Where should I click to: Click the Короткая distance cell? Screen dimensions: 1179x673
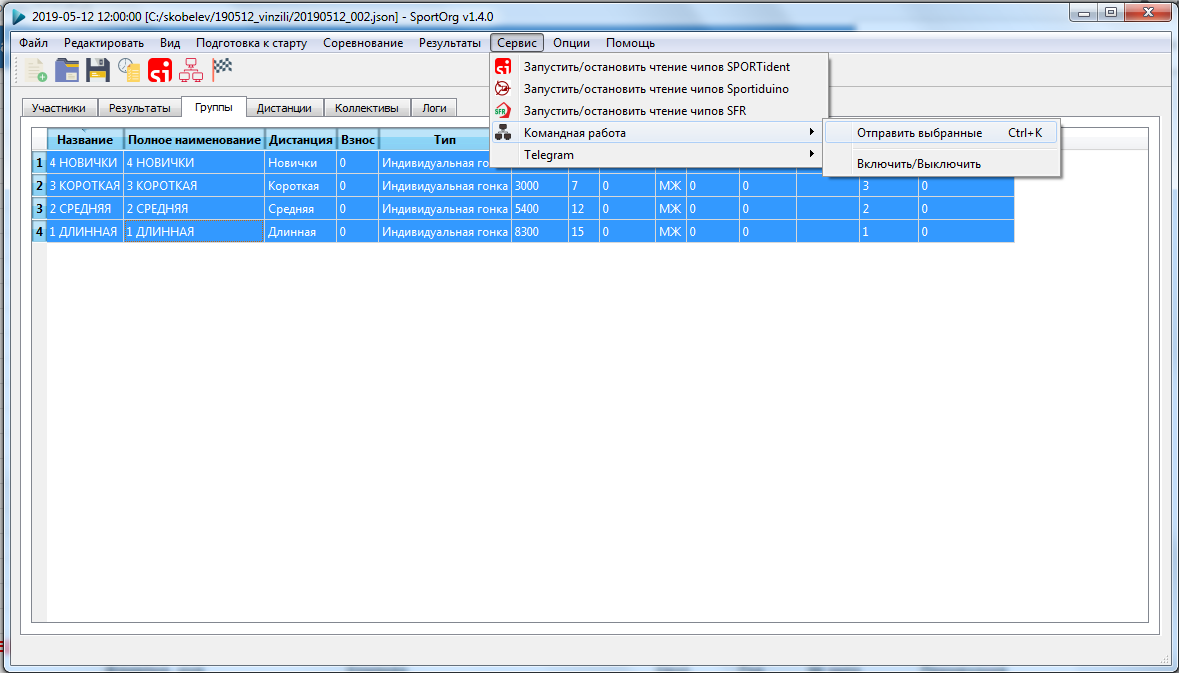(x=301, y=186)
